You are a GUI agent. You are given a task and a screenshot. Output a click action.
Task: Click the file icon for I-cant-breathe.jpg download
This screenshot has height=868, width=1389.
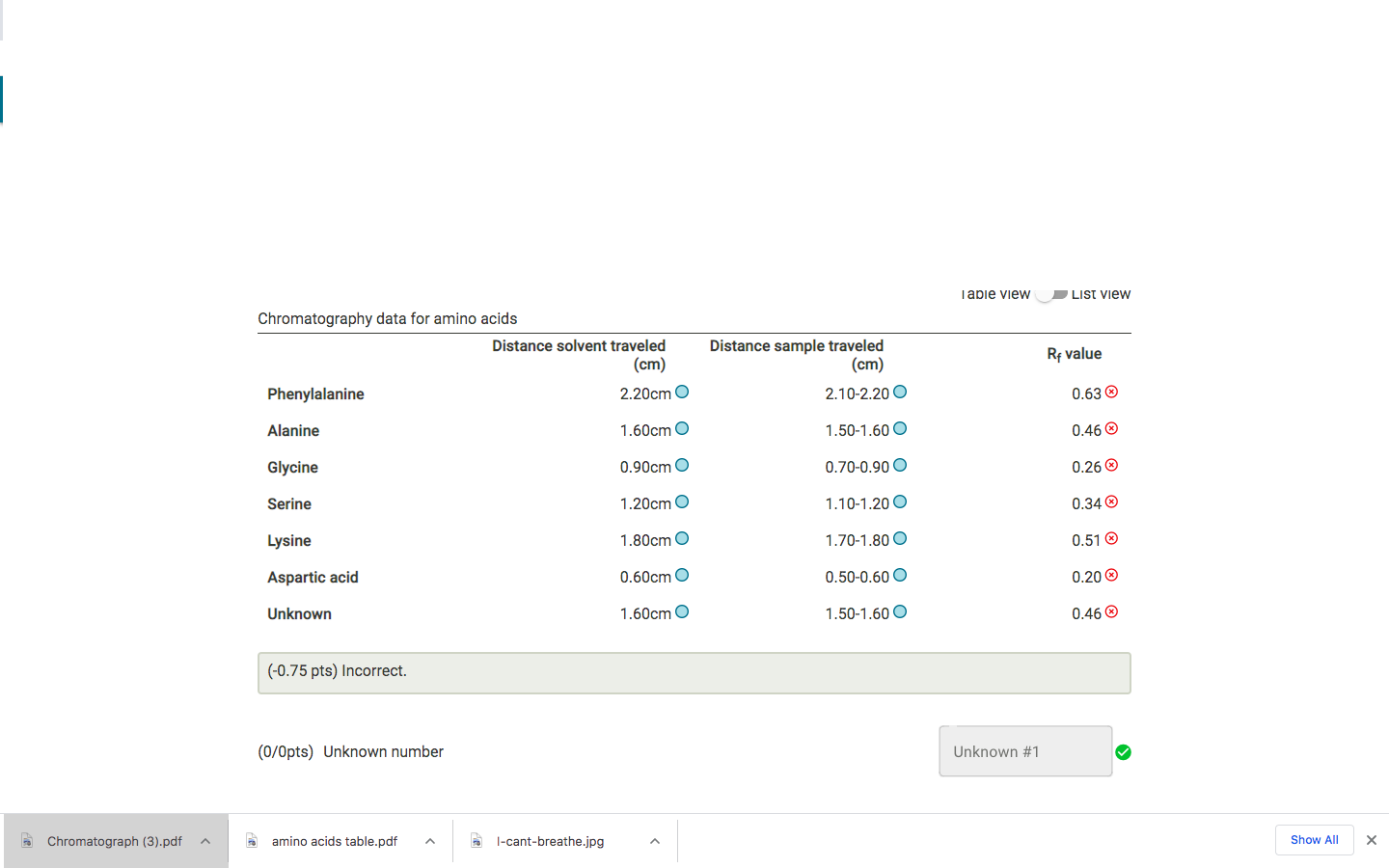pyautogui.click(x=477, y=840)
